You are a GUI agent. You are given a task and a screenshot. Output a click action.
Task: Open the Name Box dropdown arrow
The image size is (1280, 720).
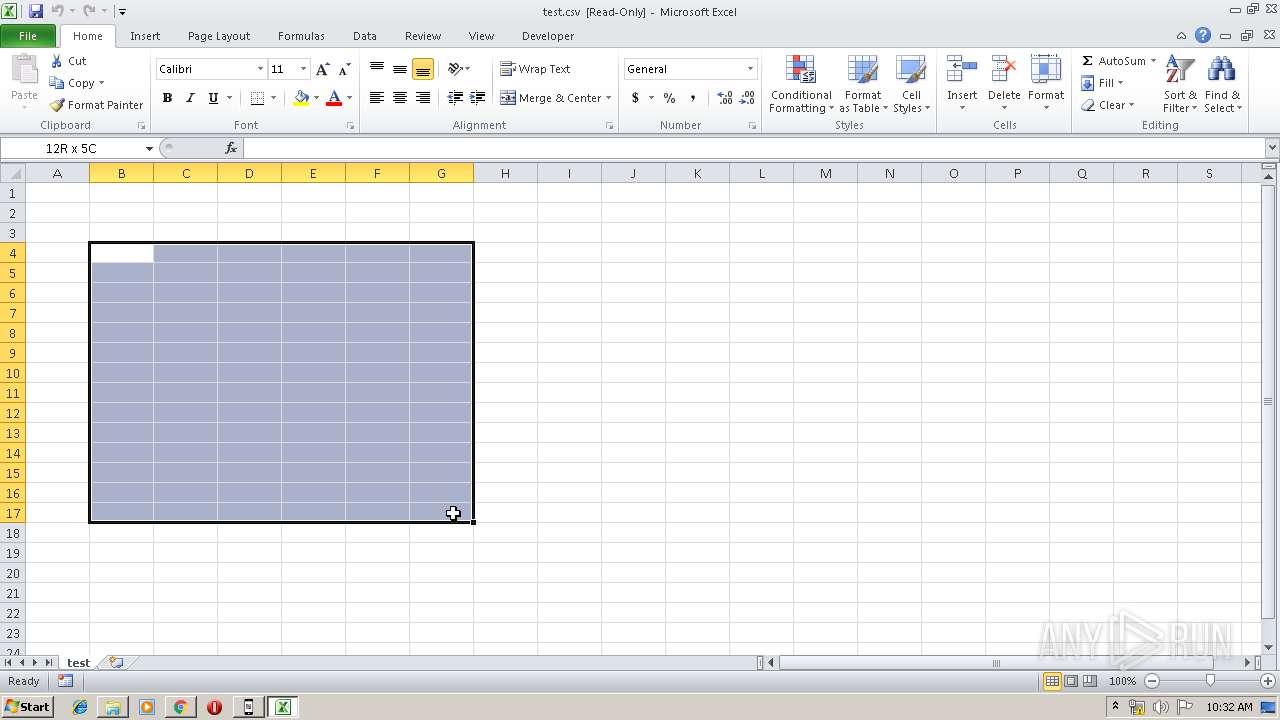coord(149,148)
